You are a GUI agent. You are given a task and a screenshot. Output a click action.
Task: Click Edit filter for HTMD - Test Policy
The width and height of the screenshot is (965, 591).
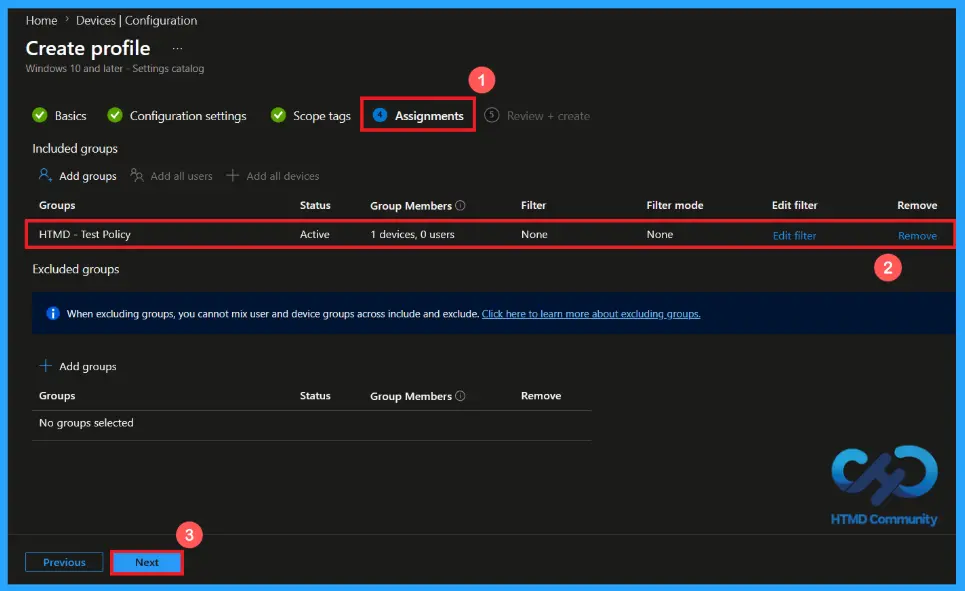(794, 235)
